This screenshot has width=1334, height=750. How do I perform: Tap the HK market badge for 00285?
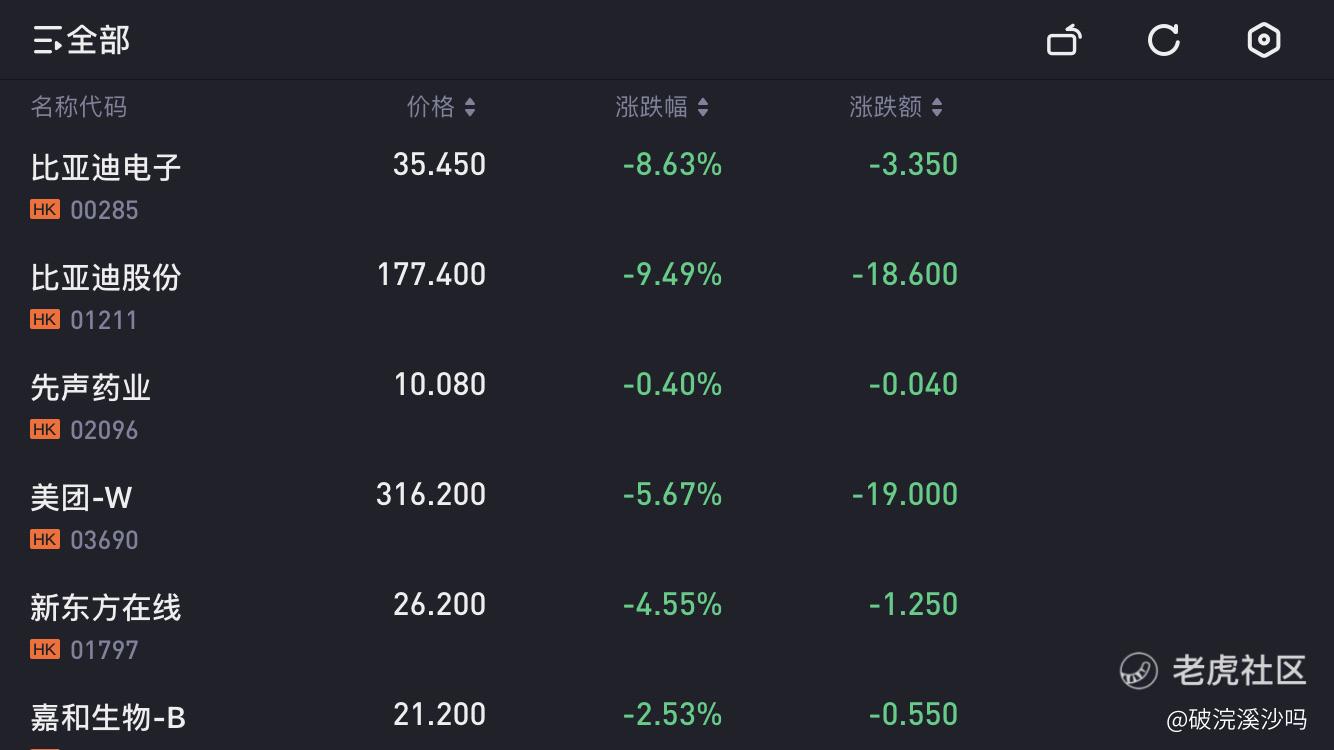click(45, 210)
